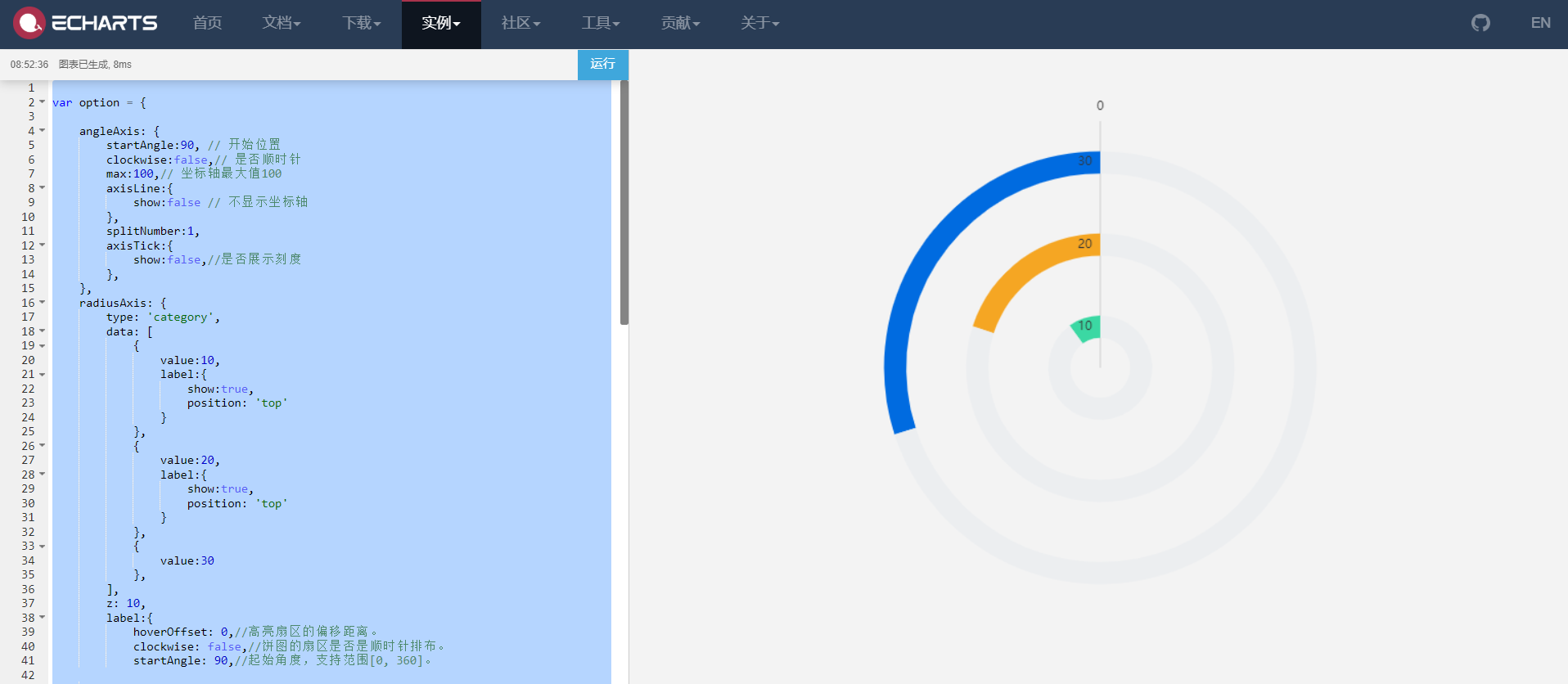Viewport: 1568px width, 684px height.
Task: Click the 图表已生成 status message
Action: pyautogui.click(x=95, y=64)
